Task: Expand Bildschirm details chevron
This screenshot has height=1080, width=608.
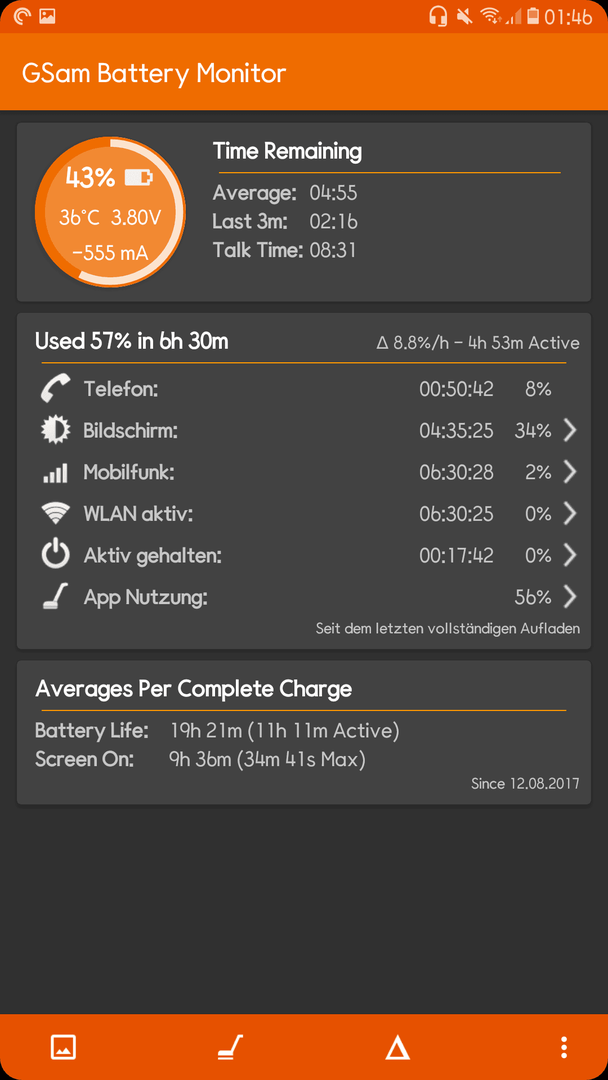Action: (x=569, y=431)
